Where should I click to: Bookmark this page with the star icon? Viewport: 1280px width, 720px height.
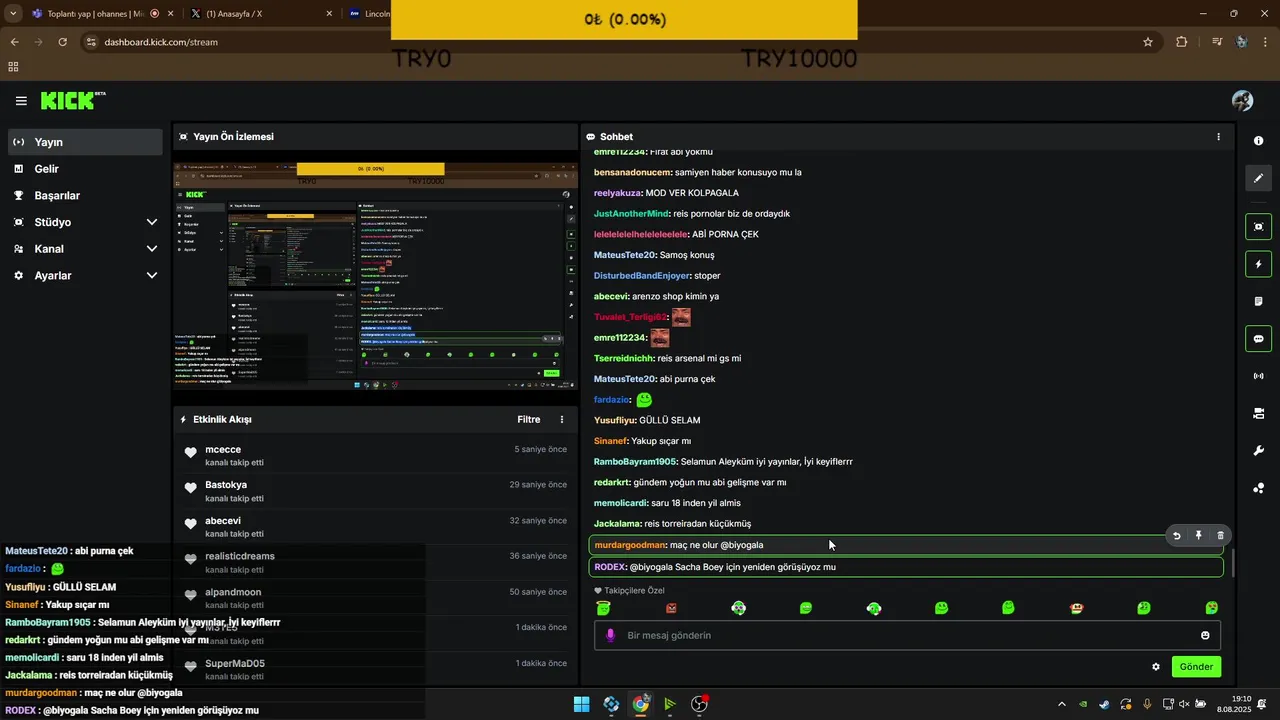pyautogui.click(x=1148, y=42)
